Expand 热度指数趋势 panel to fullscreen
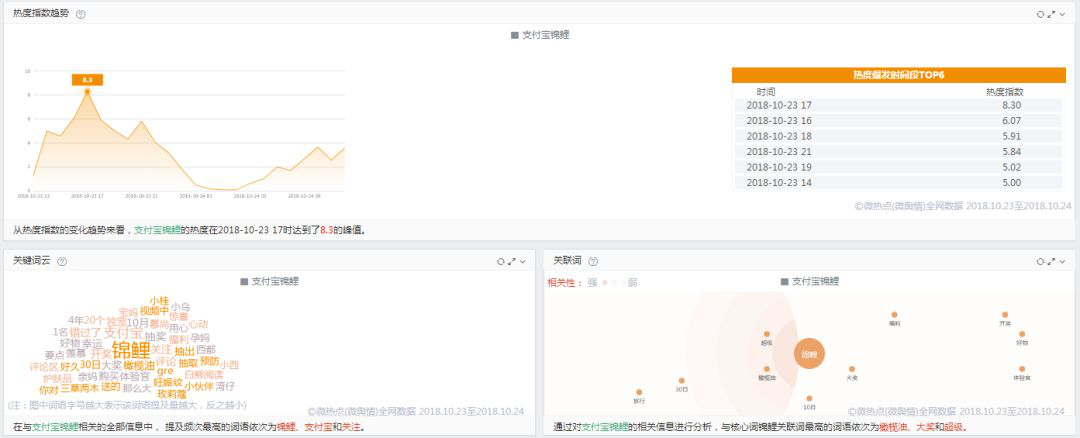This screenshot has height=438, width=1080. point(1051,14)
